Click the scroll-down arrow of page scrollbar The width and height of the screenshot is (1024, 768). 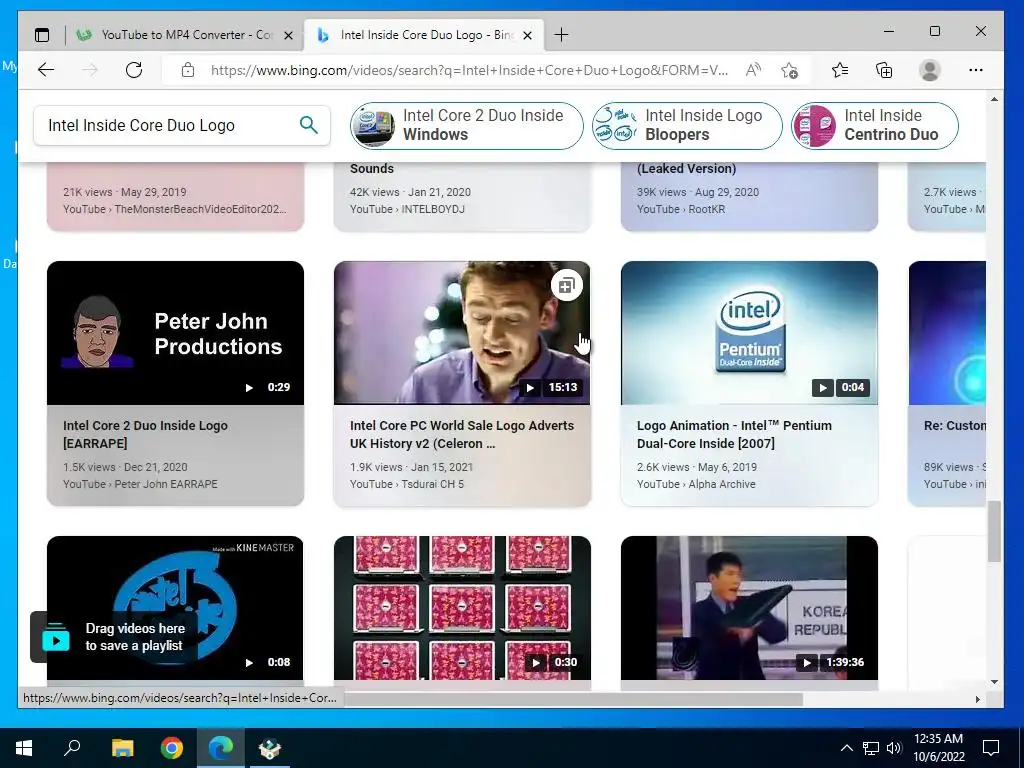[x=994, y=682]
